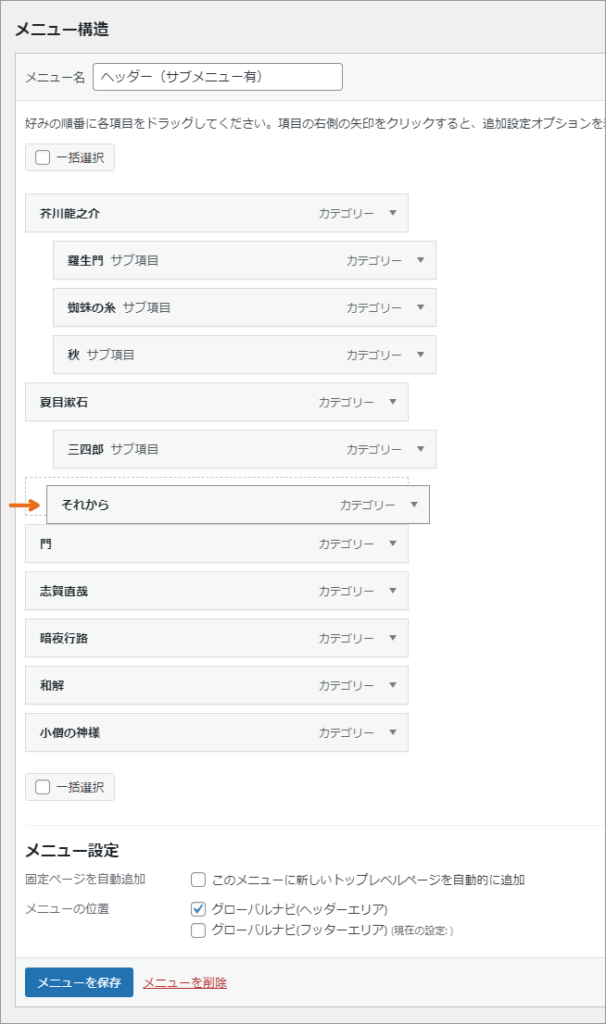Image resolution: width=606 pixels, height=1024 pixels.
Task: Check グローバルナビ(フッターエリア) location
Action: pyautogui.click(x=199, y=930)
